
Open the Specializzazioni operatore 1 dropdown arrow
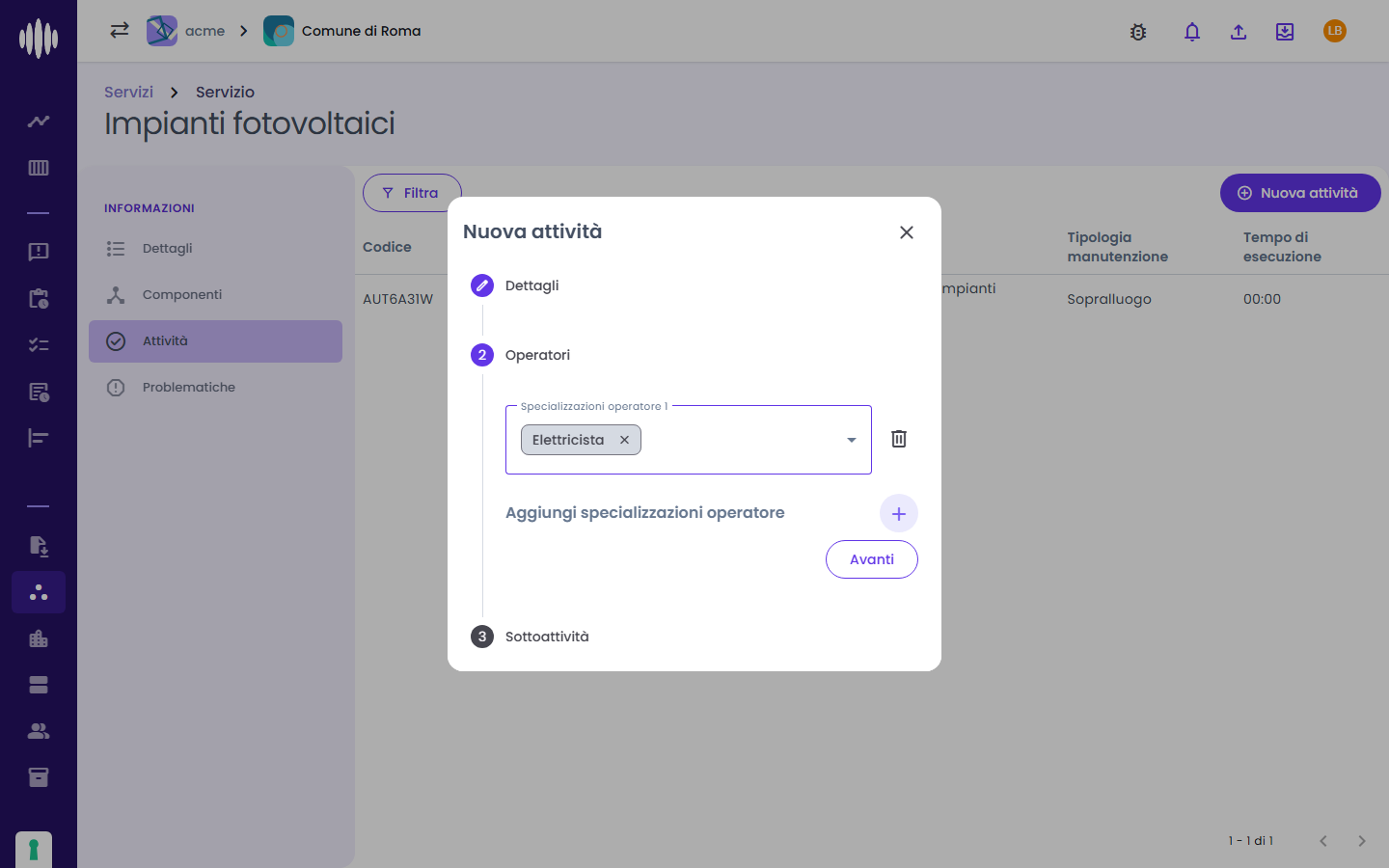click(x=852, y=440)
